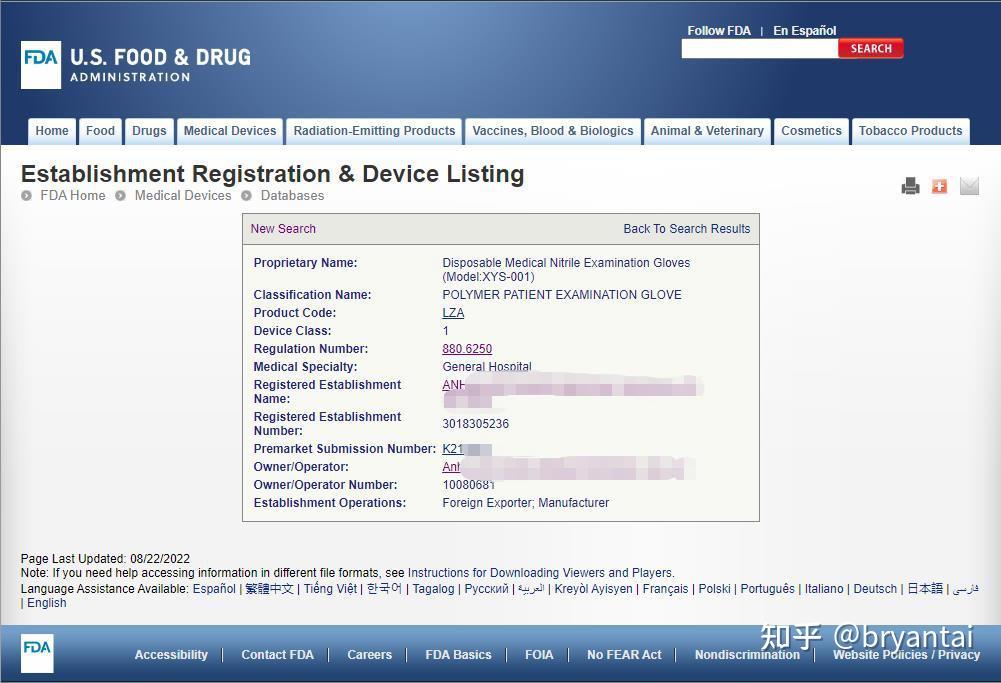Click the FDA logo in the header
This screenshot has width=1001, height=683.
[x=41, y=65]
